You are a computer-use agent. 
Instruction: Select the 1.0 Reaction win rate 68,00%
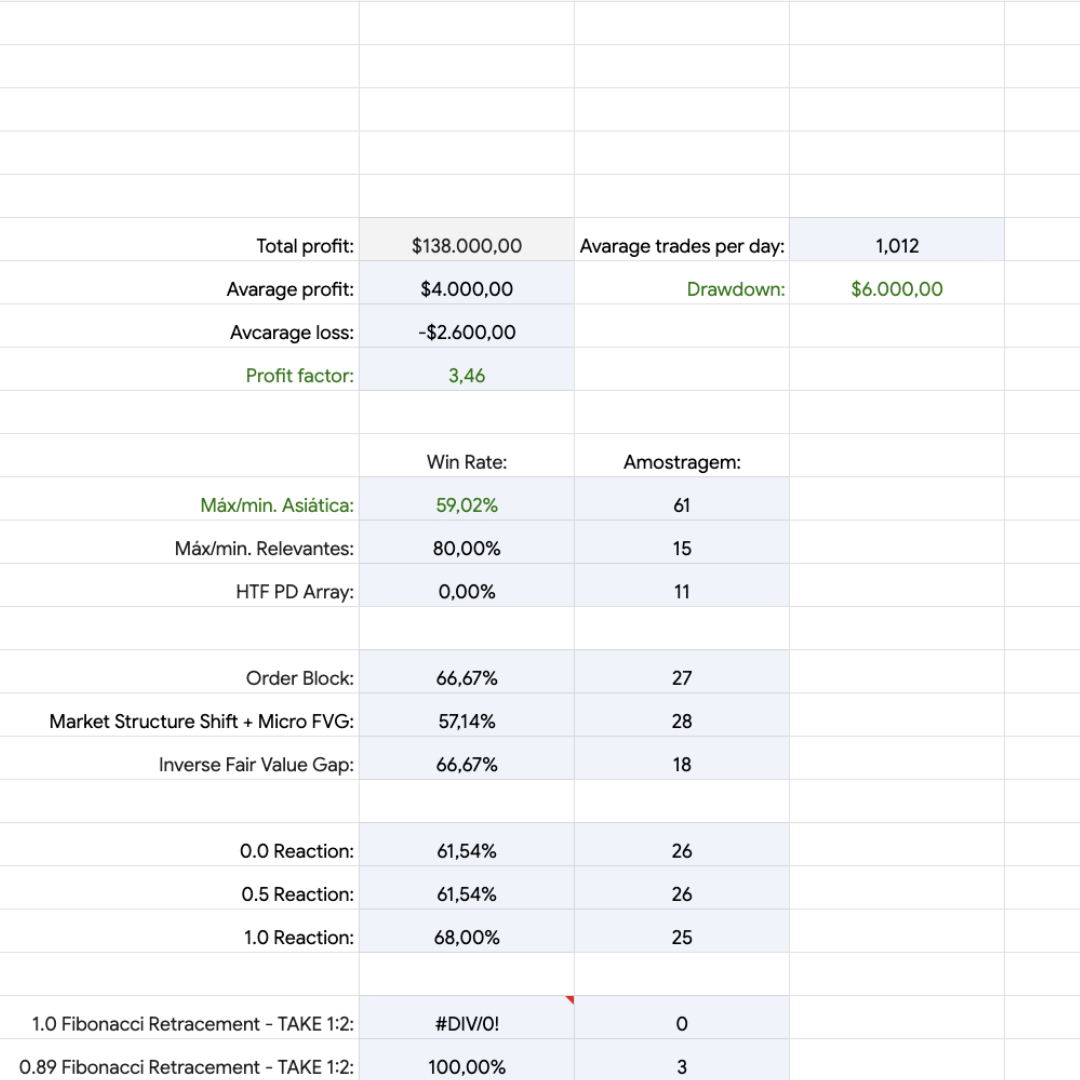(466, 937)
